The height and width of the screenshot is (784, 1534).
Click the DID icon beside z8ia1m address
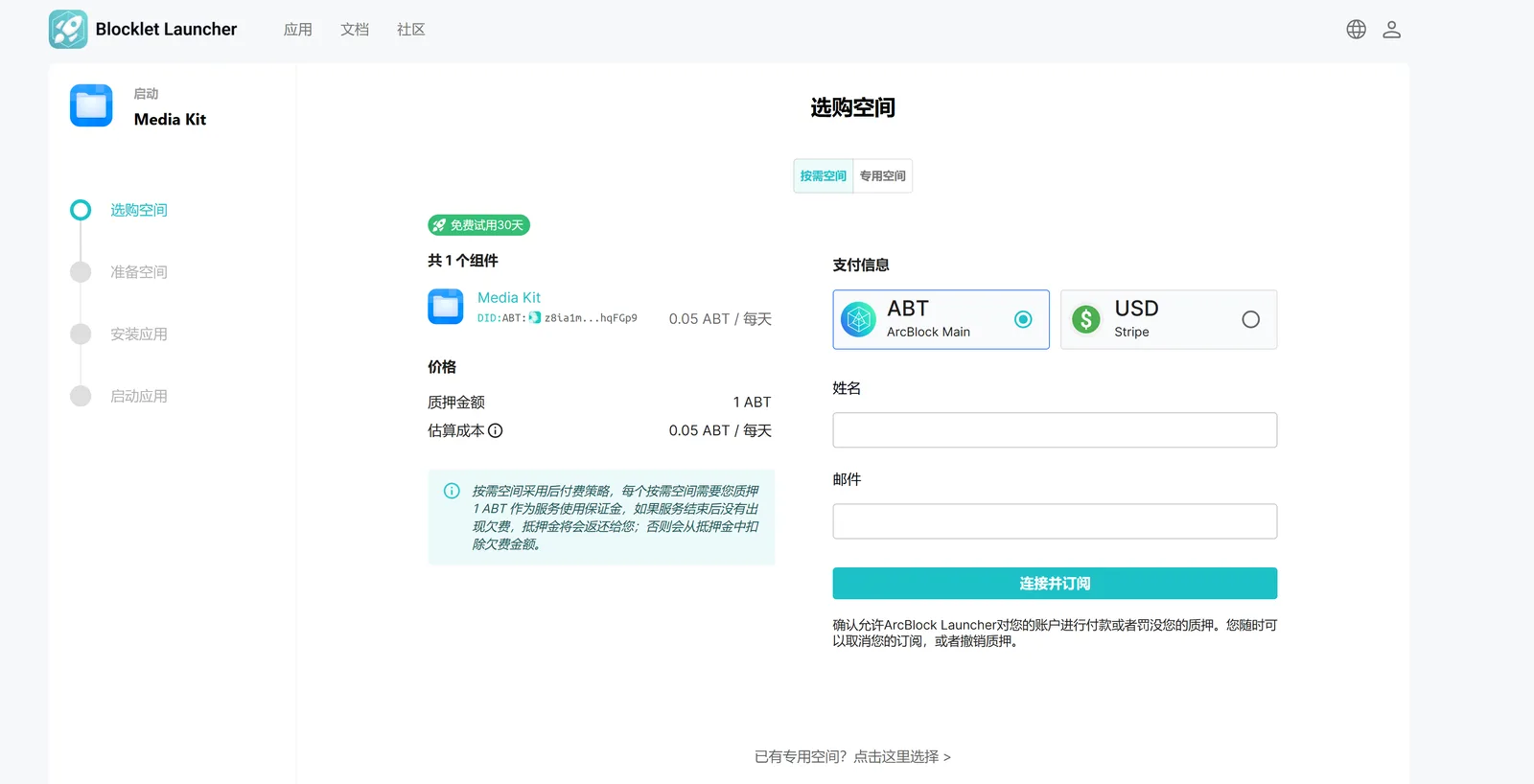pos(535,318)
